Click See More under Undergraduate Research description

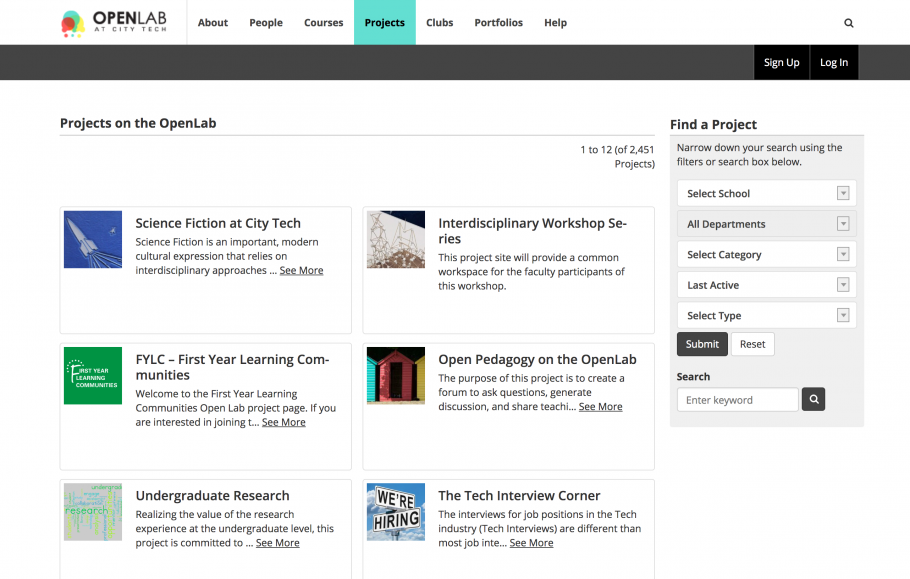click(x=277, y=543)
